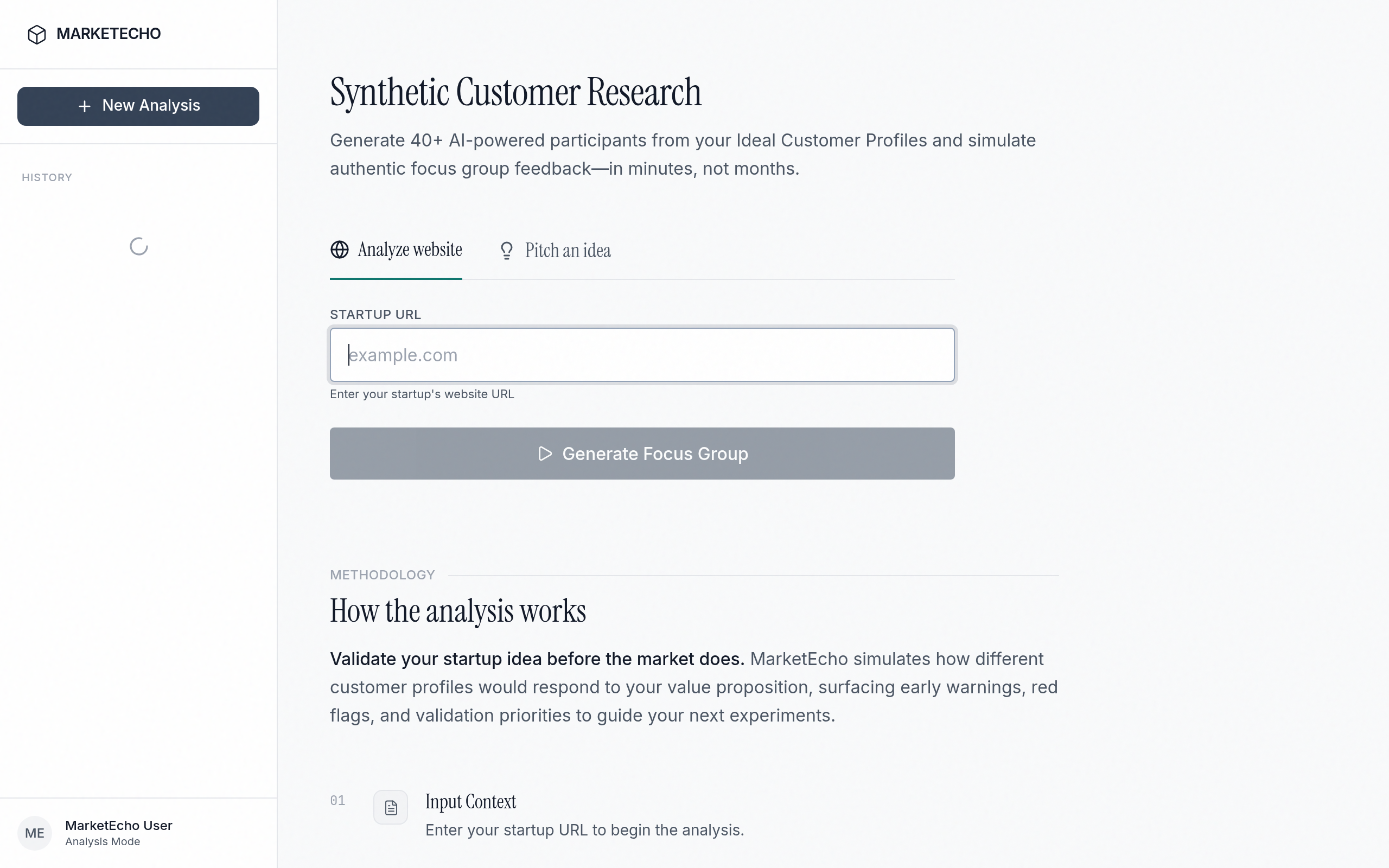
Task: Click the Input Context step title
Action: [470, 801]
